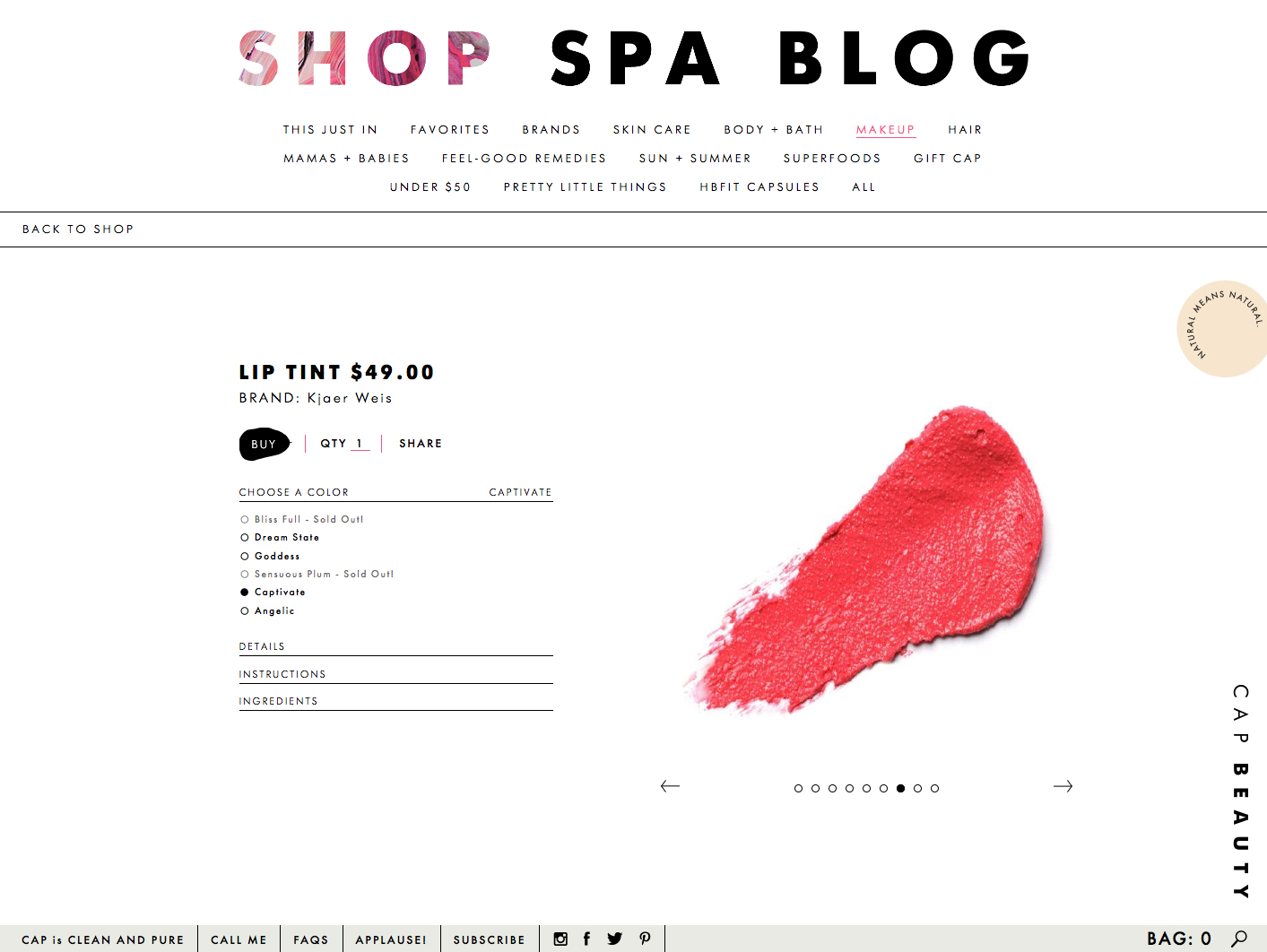Open search with the magnifier icon
The height and width of the screenshot is (952, 1267).
tap(1239, 939)
